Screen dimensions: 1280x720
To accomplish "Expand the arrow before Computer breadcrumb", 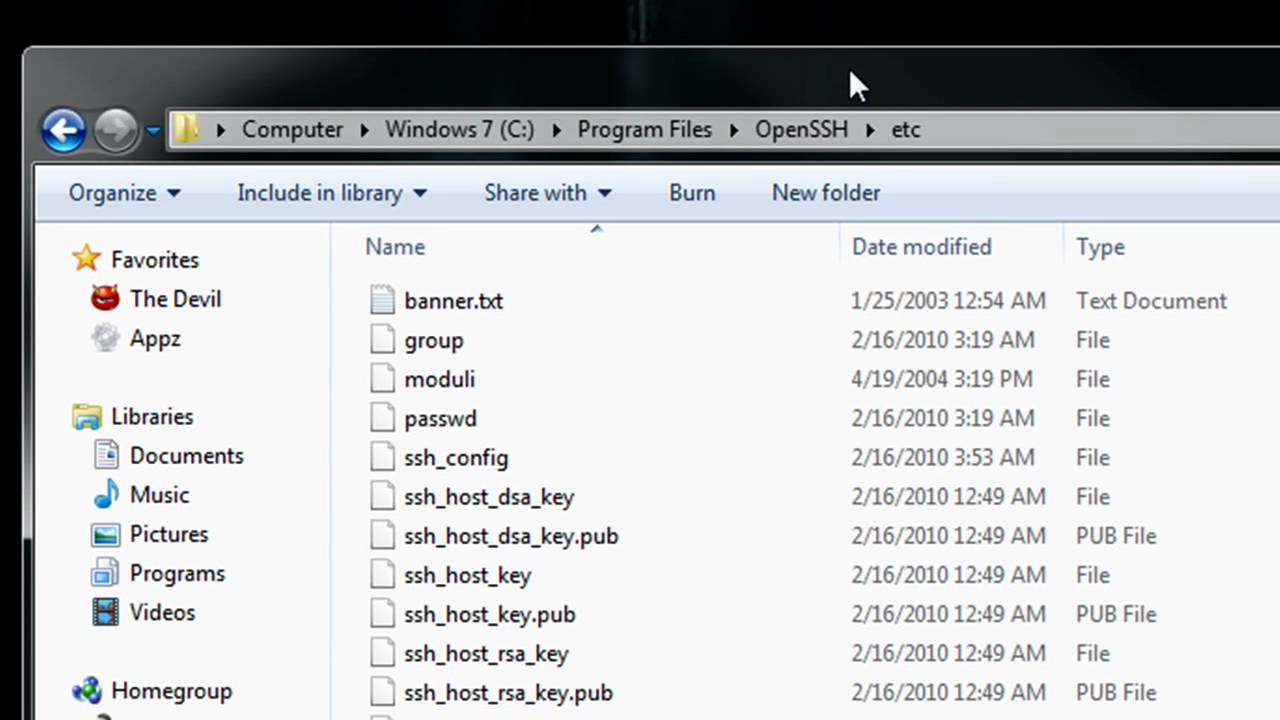I will coord(220,130).
